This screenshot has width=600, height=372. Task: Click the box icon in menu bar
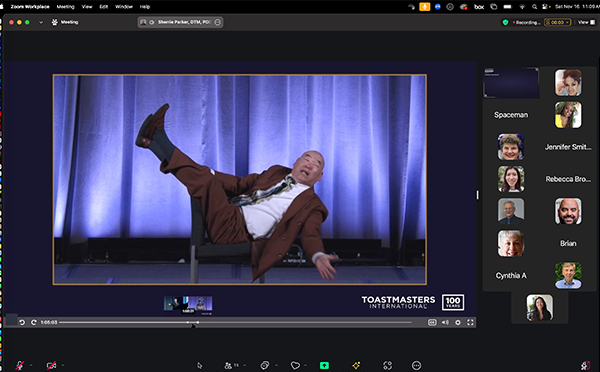point(479,7)
